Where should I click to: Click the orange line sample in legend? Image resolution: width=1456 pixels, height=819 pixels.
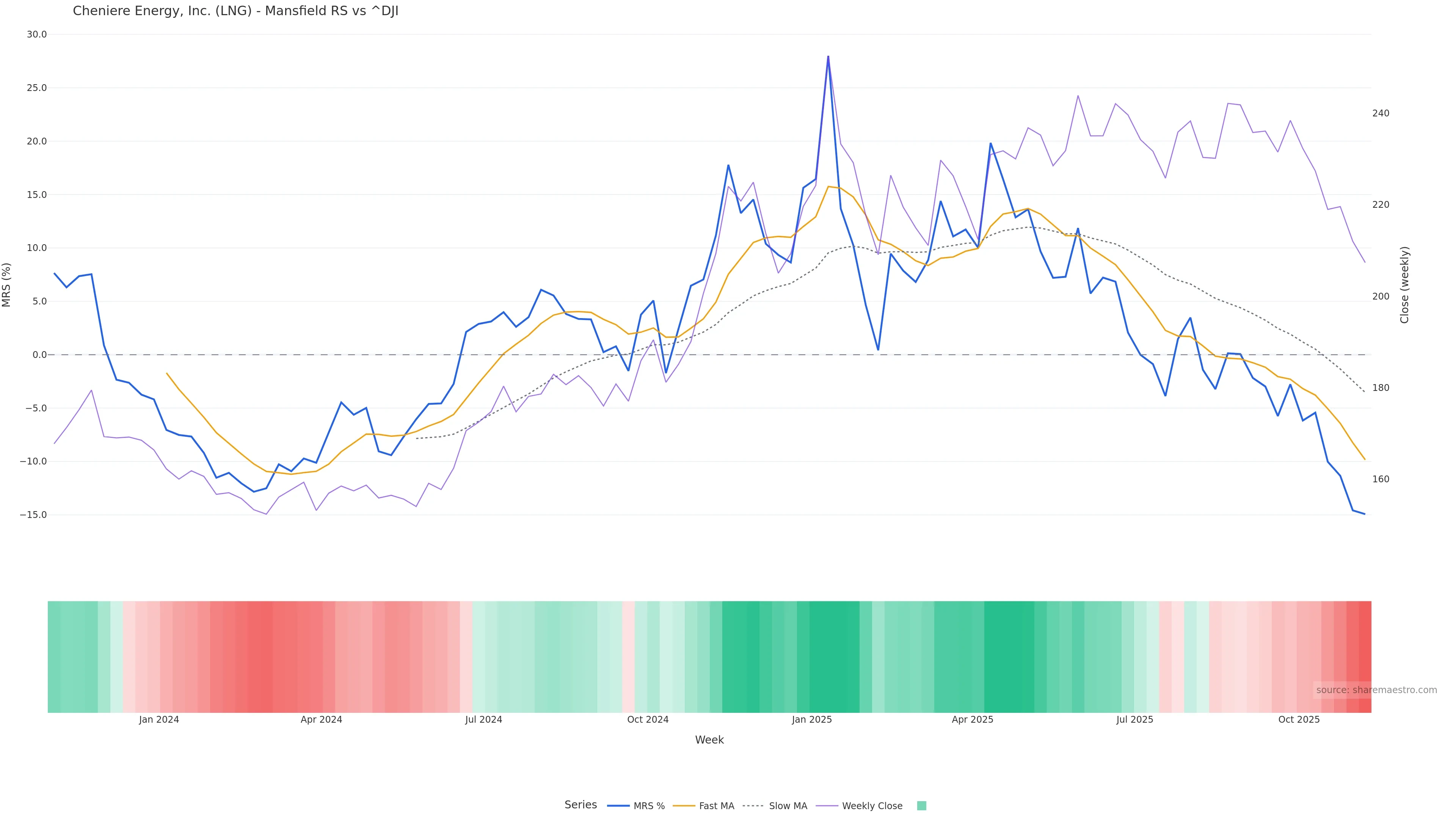tap(684, 806)
